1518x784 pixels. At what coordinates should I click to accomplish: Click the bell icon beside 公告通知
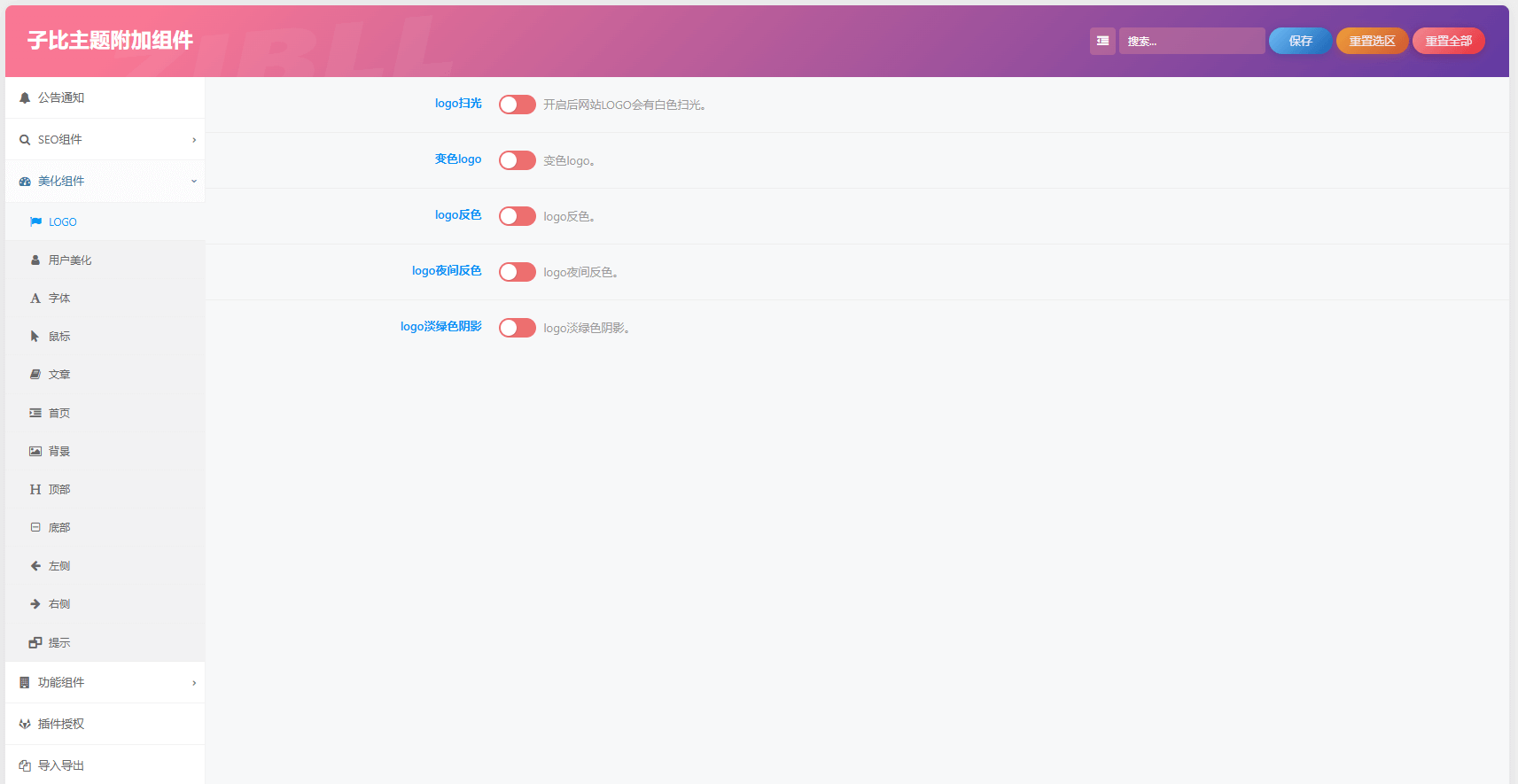point(25,98)
